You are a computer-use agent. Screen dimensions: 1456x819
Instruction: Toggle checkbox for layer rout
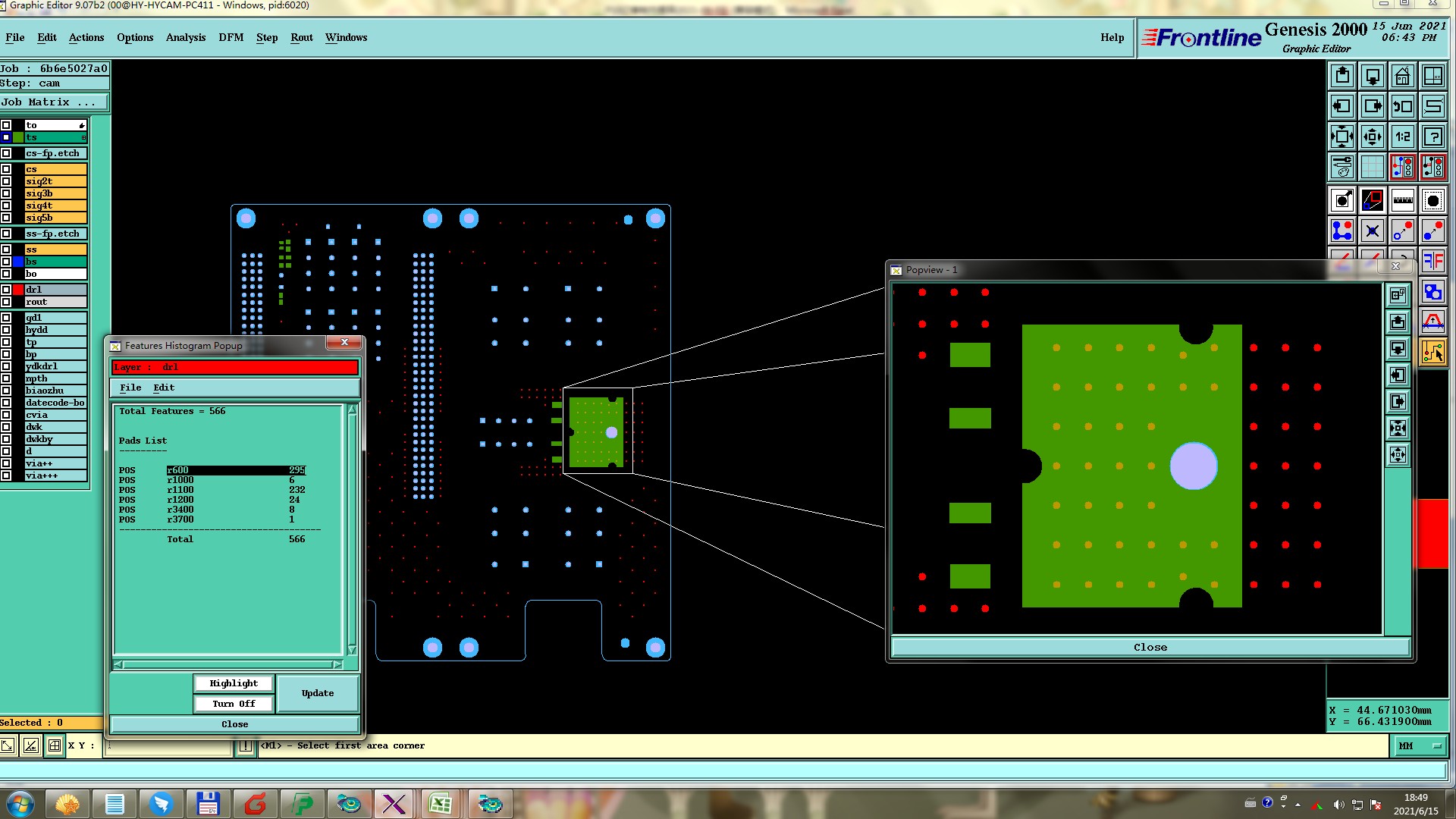point(6,302)
